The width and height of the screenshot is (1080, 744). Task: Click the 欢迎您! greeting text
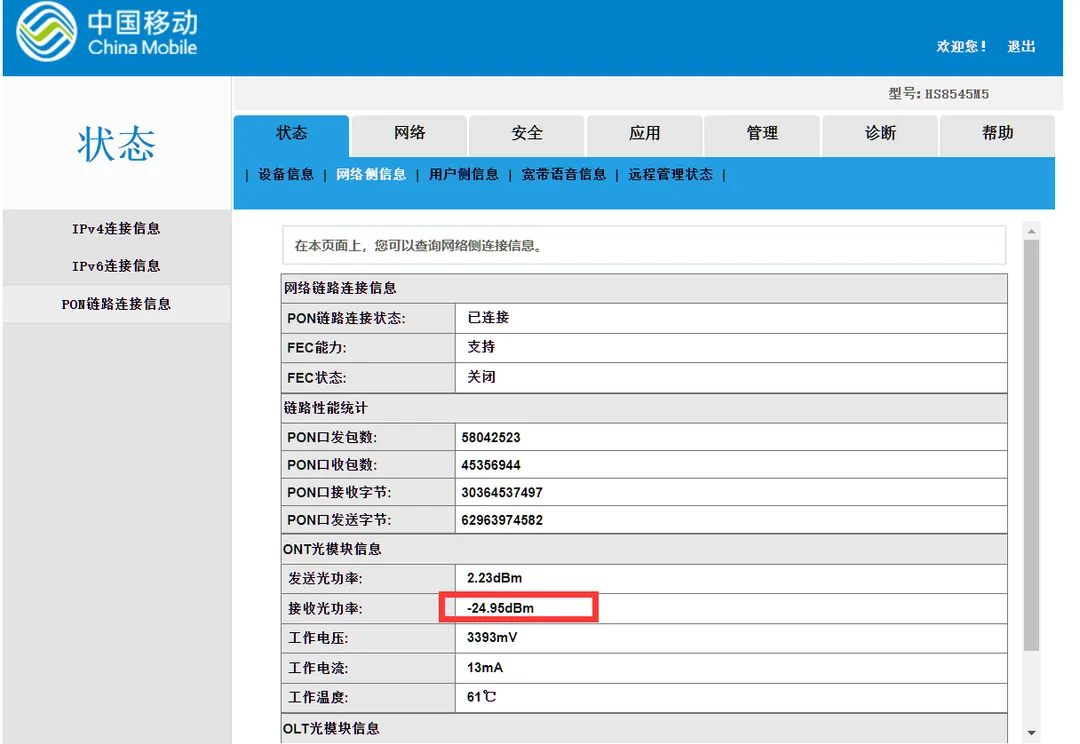pos(962,47)
